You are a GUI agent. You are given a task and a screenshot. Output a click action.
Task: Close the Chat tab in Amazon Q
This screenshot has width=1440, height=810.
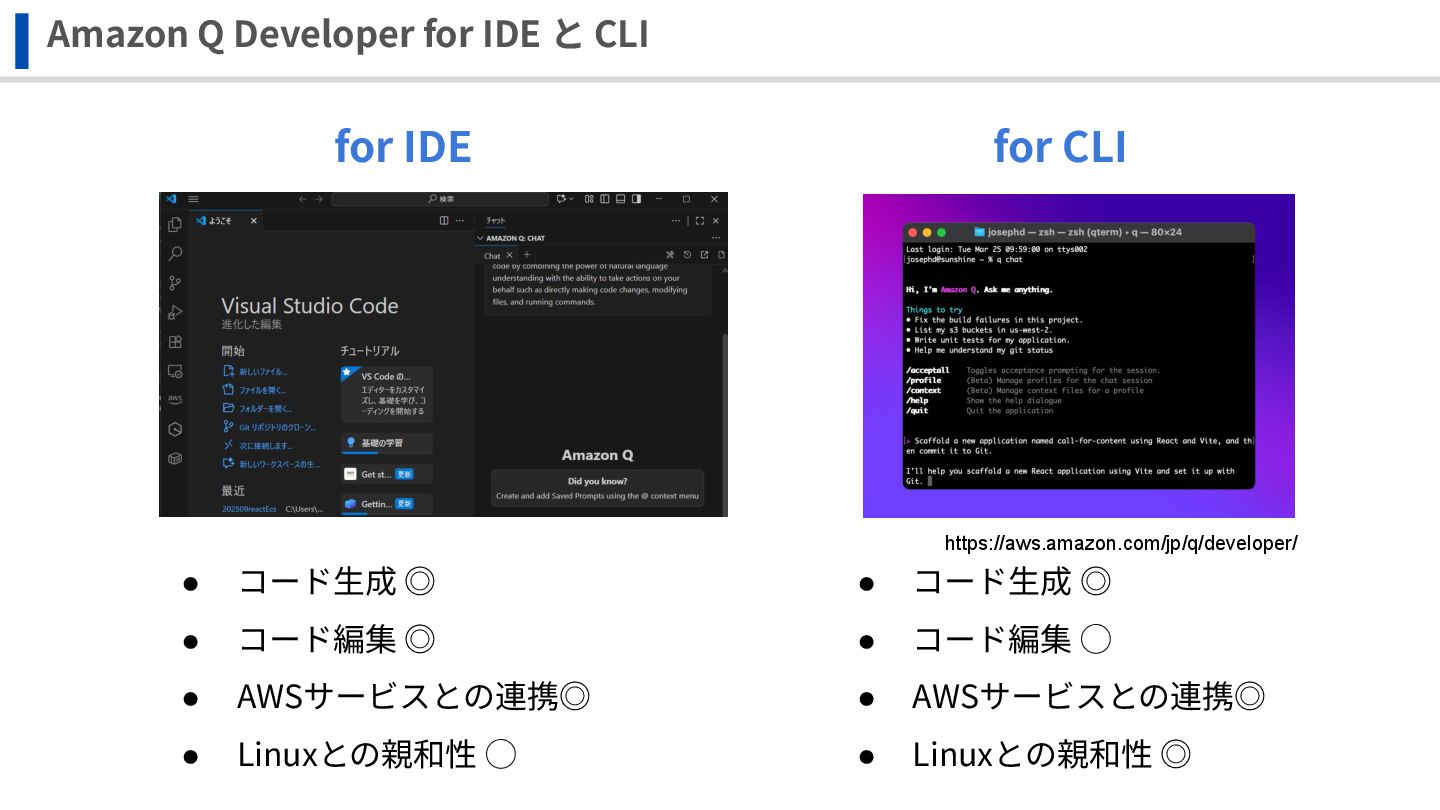[509, 255]
